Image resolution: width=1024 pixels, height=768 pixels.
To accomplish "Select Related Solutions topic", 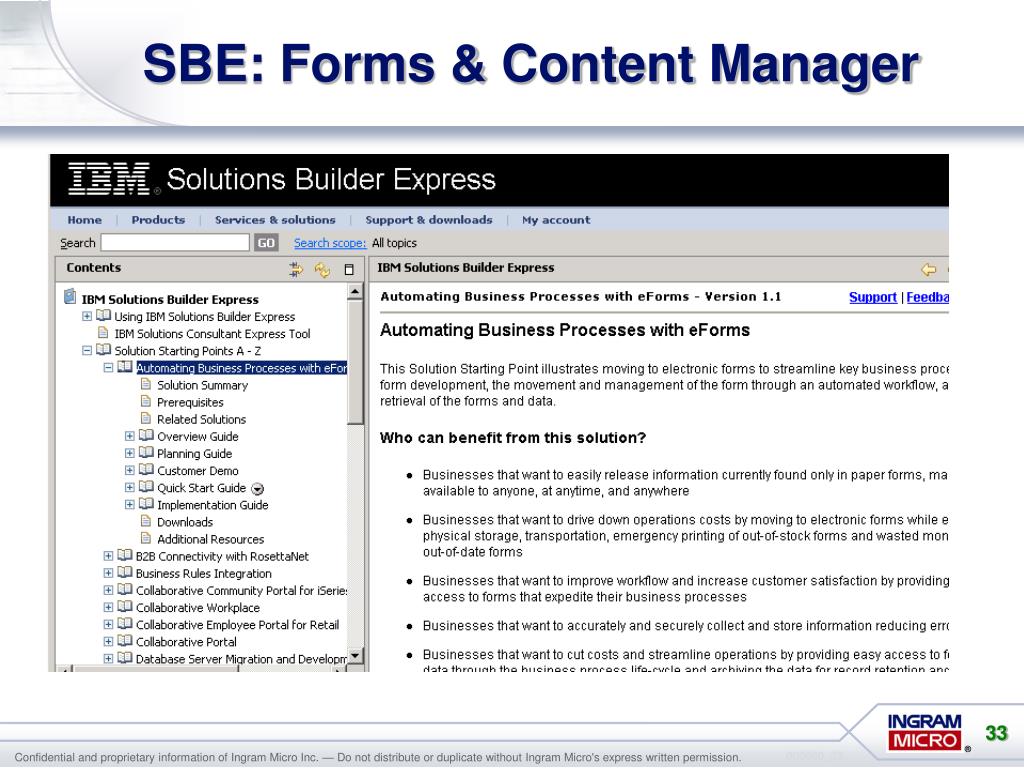I will coord(201,419).
